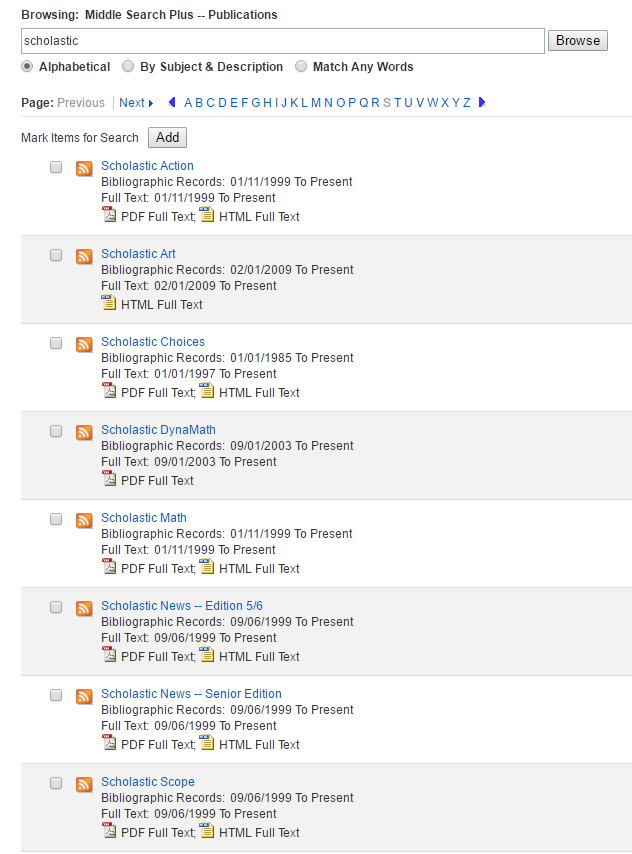The height and width of the screenshot is (854, 632).
Task: Open RSS feed icon for Scholastic Scope
Action: click(x=84, y=784)
